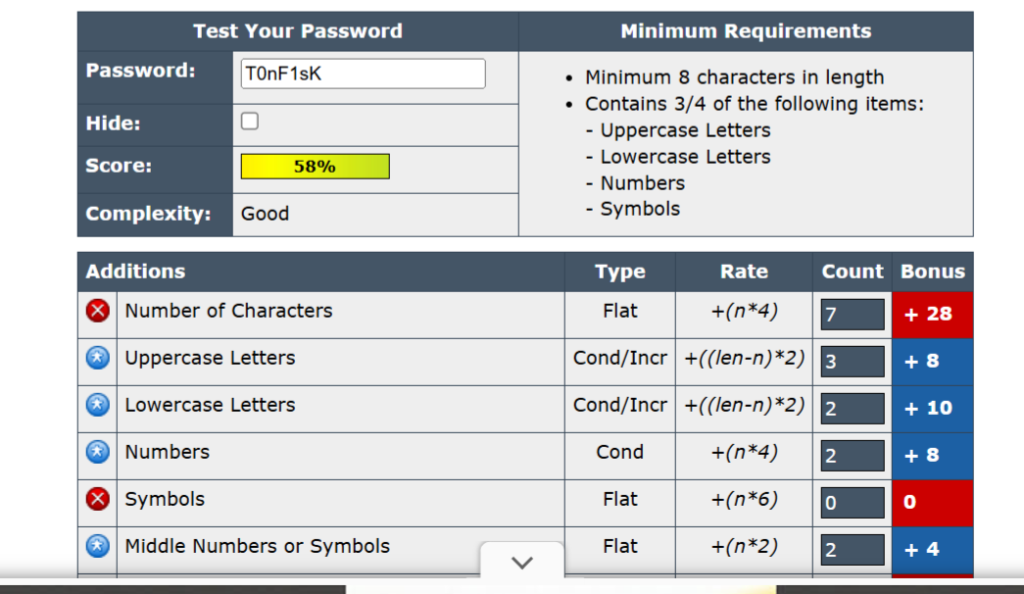Viewport: 1024px width, 594px height.
Task: Click the blue icon beside Numbers row
Action: 97,452
